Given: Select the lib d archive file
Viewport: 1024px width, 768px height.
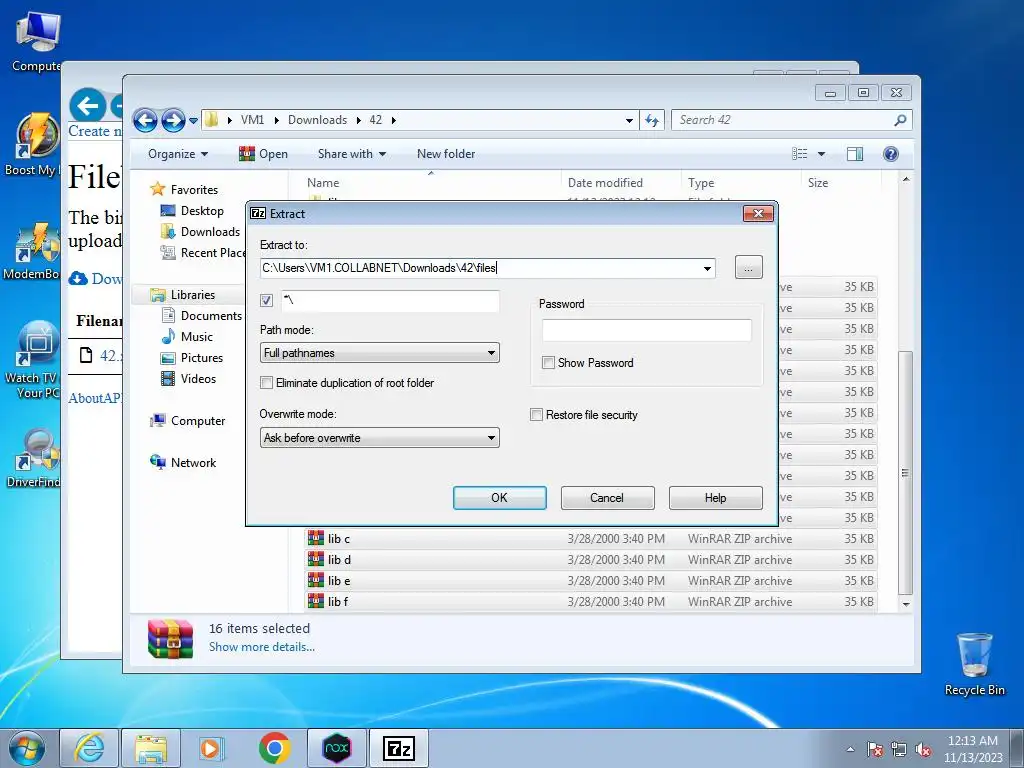Looking at the screenshot, I should point(590,560).
